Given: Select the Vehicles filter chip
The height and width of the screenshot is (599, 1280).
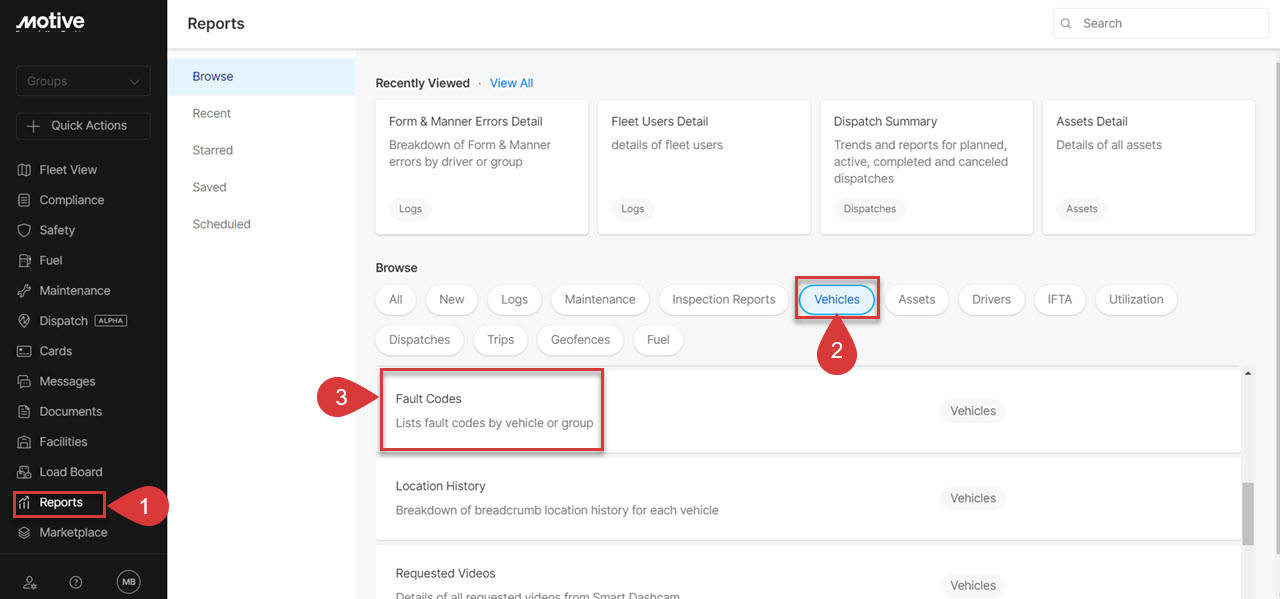Looking at the screenshot, I should [837, 299].
